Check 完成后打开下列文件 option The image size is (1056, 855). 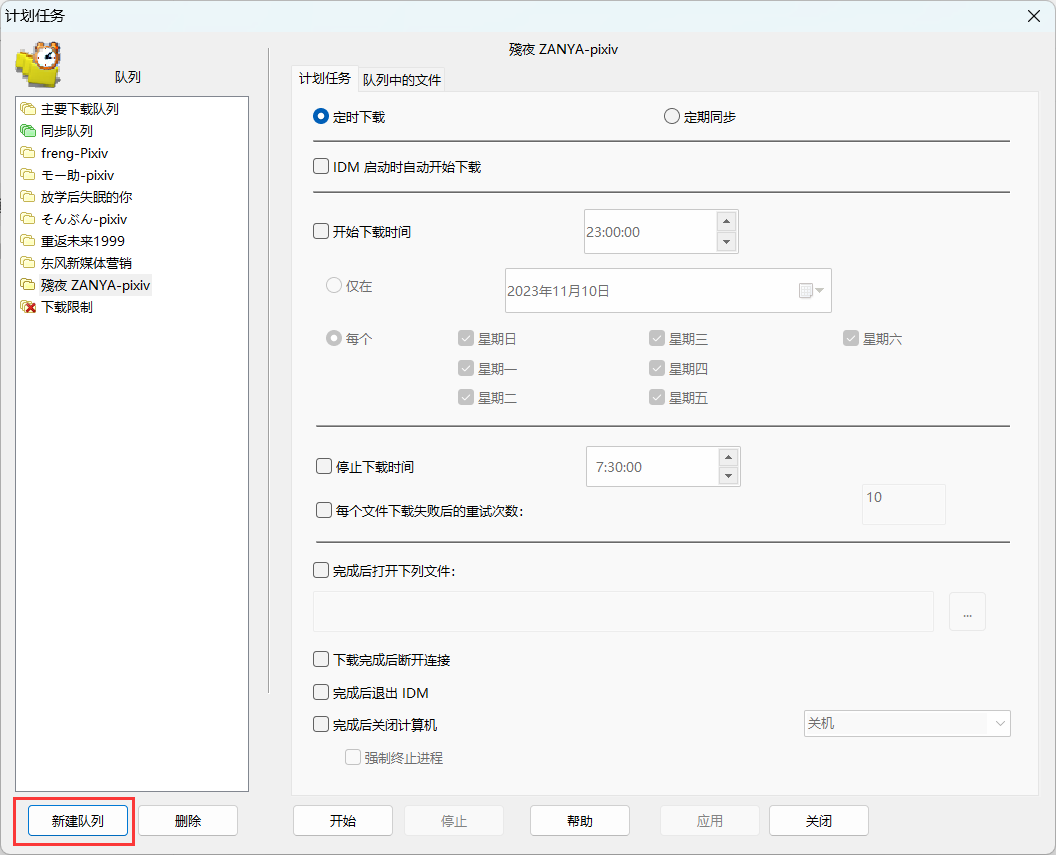coord(321,571)
